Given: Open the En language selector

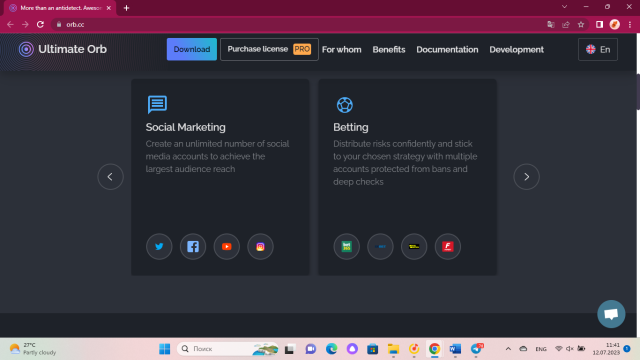Looking at the screenshot, I should click(x=598, y=49).
